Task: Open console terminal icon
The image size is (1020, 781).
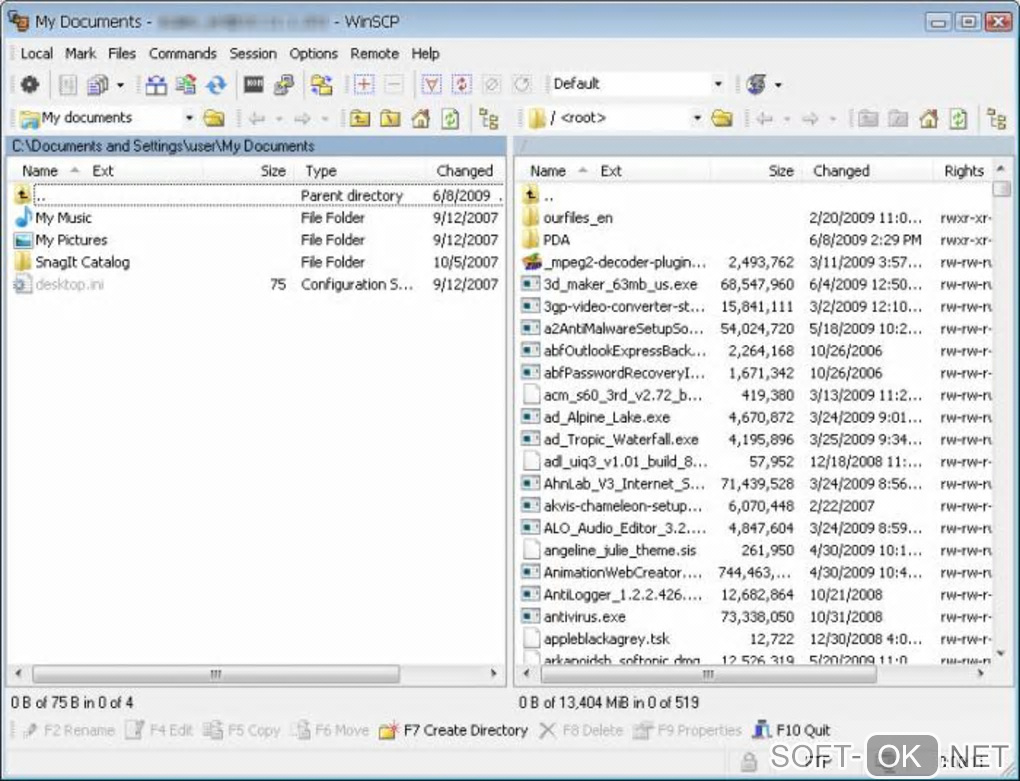Action: pyautogui.click(x=254, y=85)
